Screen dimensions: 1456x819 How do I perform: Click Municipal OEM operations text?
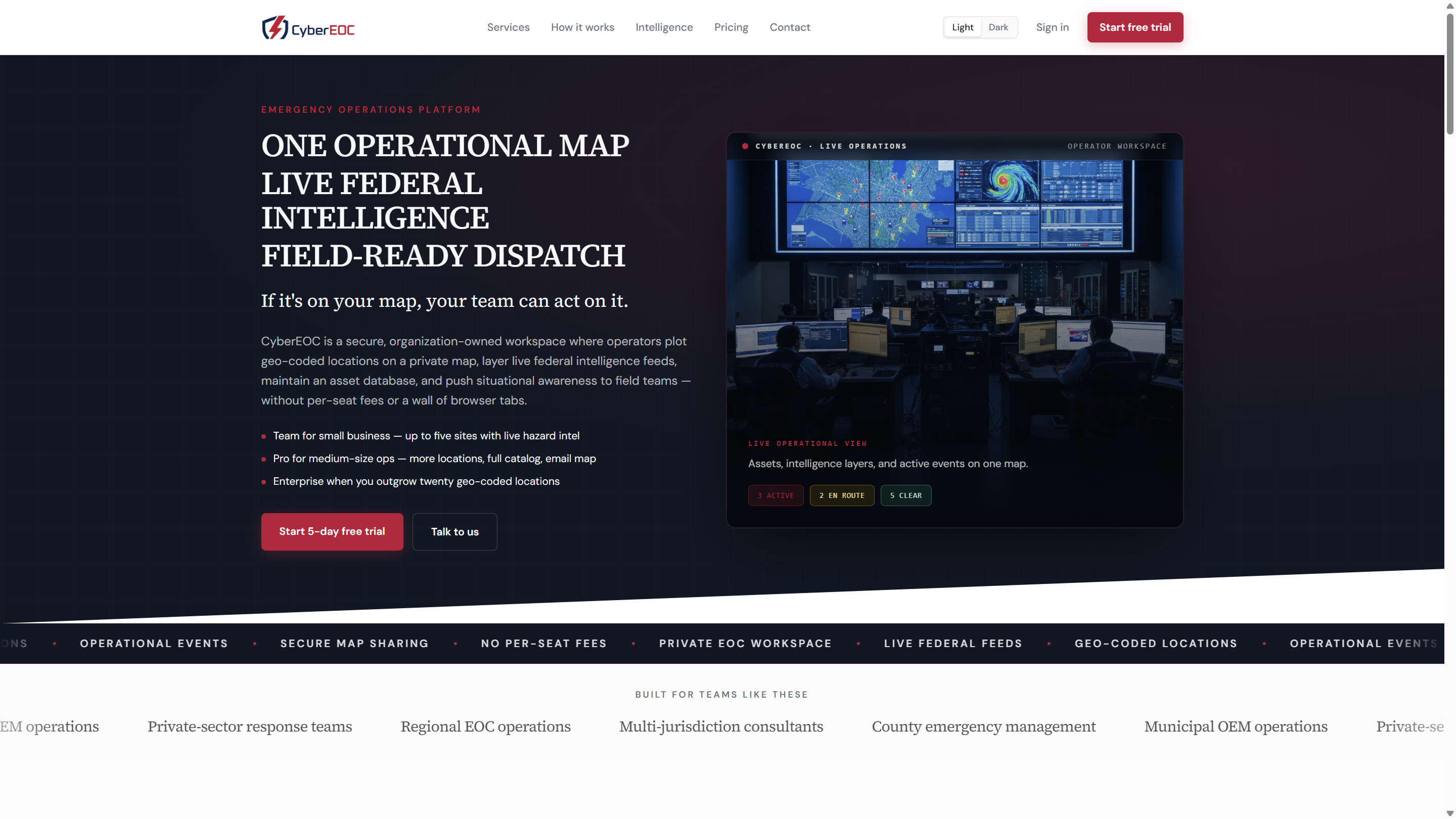pyautogui.click(x=1236, y=726)
